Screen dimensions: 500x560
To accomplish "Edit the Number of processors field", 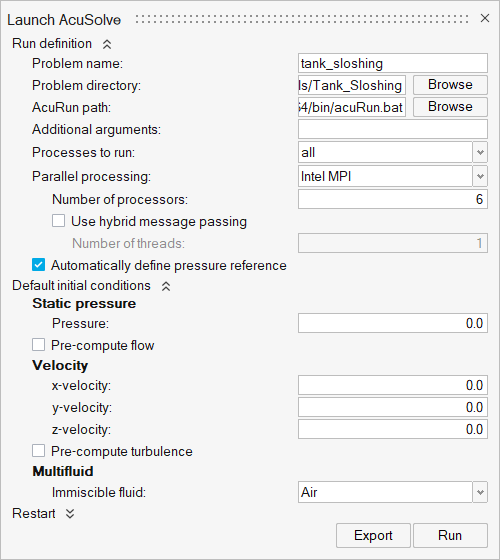I will [x=393, y=199].
